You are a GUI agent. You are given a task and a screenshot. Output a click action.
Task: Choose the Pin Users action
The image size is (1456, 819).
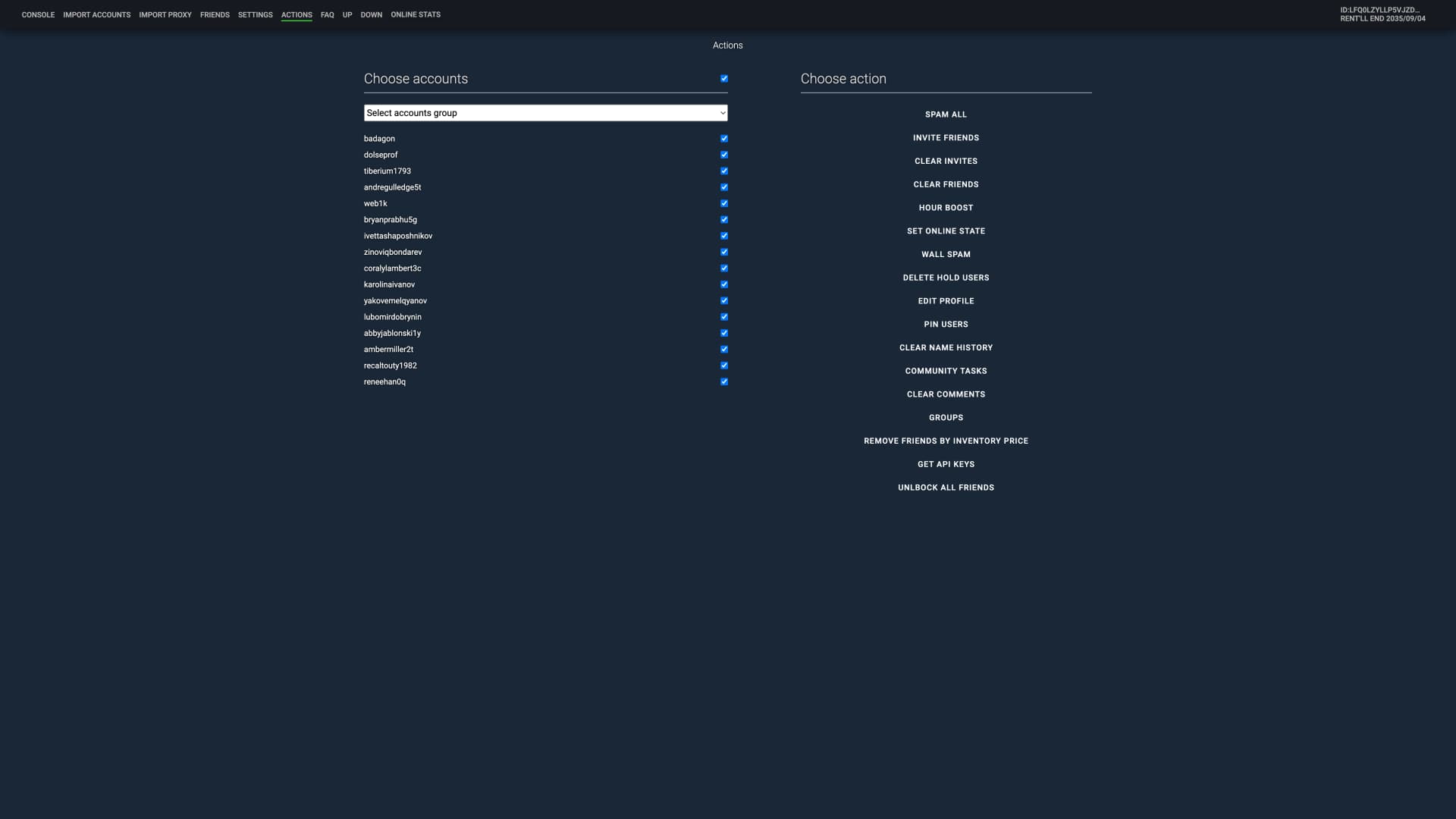tap(946, 325)
